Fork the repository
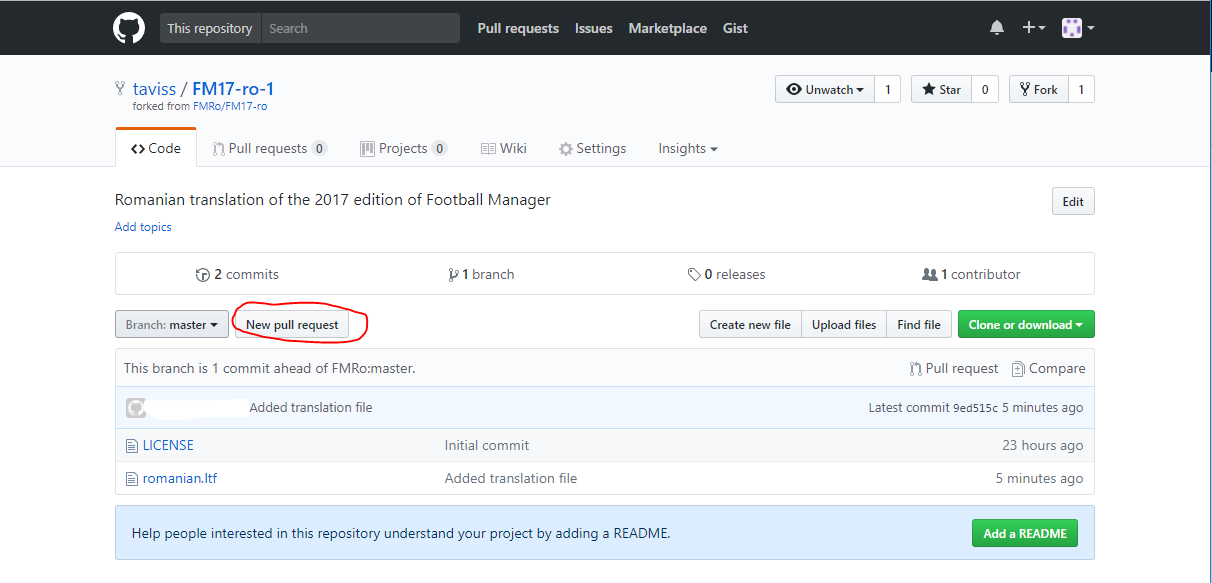This screenshot has width=1212, height=583. (1038, 89)
